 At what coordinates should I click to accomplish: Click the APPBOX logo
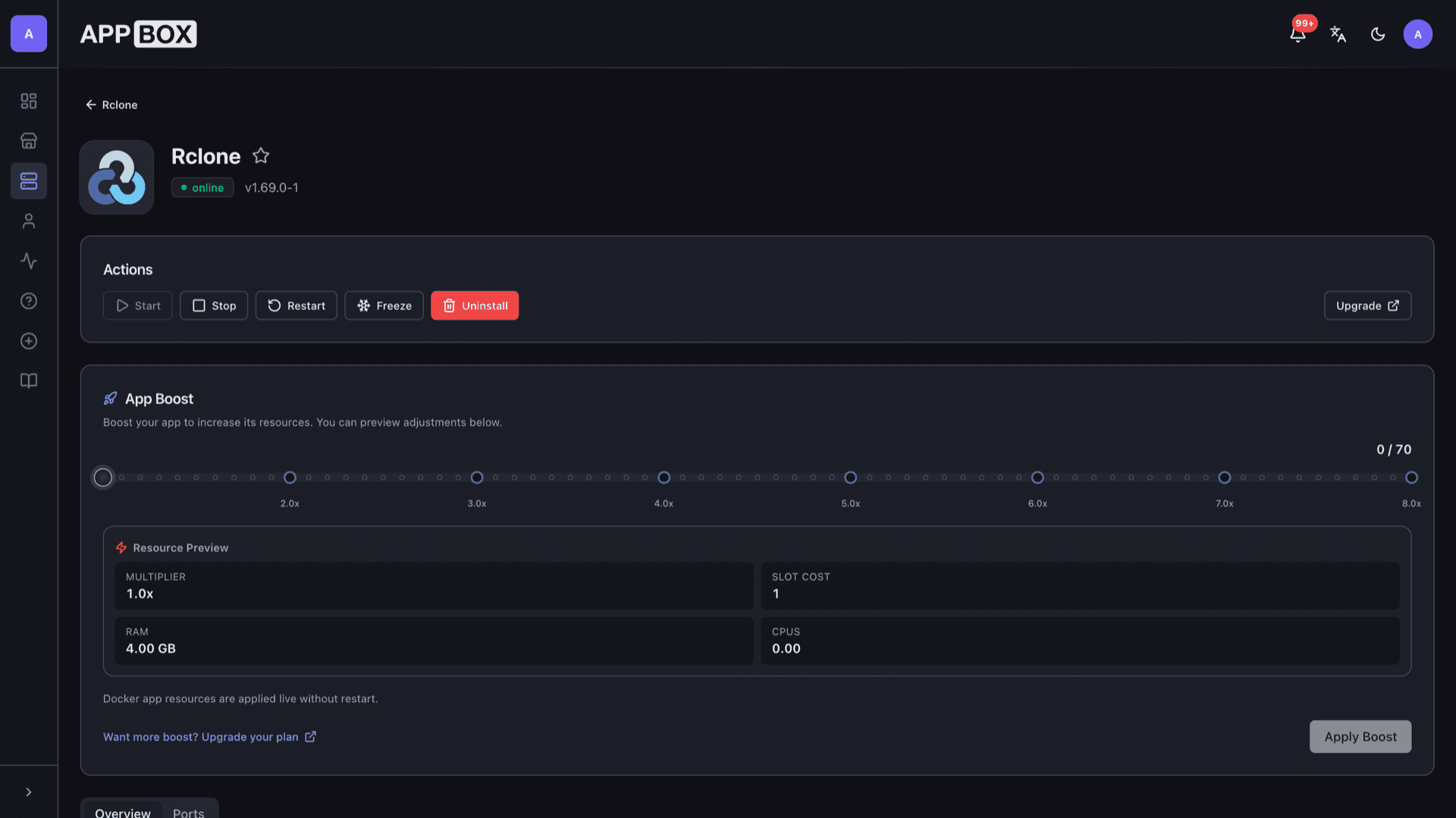(138, 34)
